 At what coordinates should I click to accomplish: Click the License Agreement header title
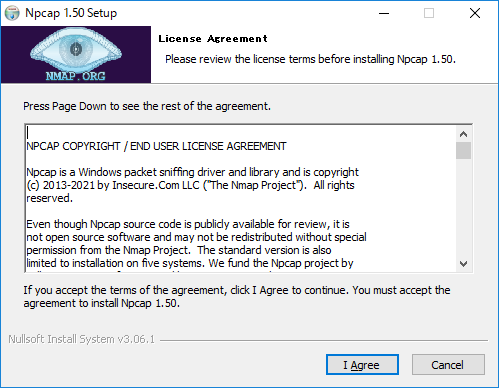tap(213, 39)
